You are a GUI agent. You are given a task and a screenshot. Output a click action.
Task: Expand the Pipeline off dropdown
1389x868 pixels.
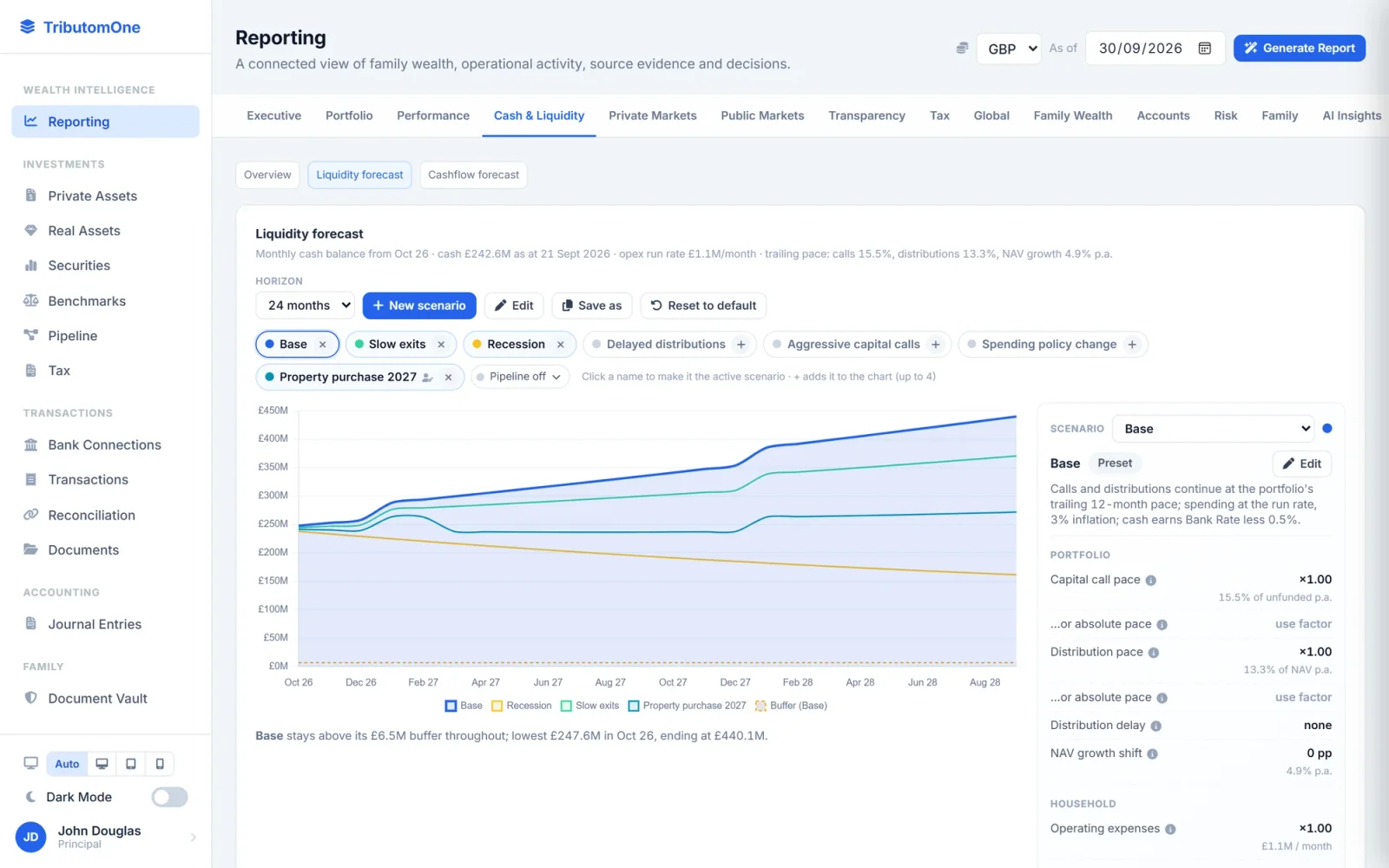[521, 377]
